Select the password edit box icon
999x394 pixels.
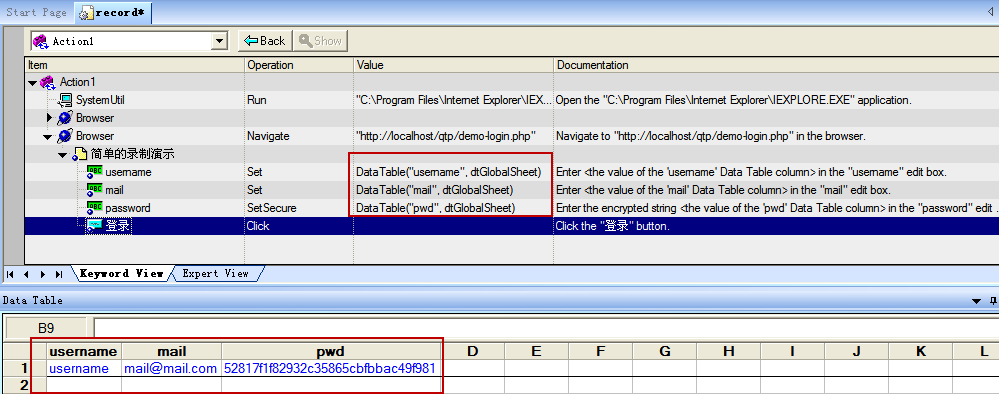[94, 207]
